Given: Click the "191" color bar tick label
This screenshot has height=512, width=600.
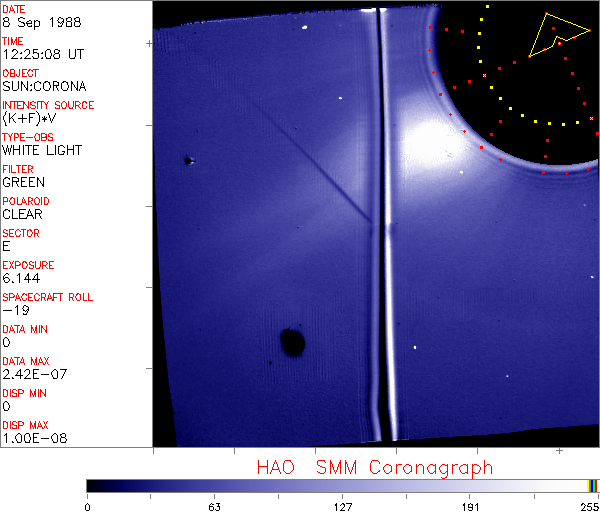Looking at the screenshot, I should click(x=470, y=507).
